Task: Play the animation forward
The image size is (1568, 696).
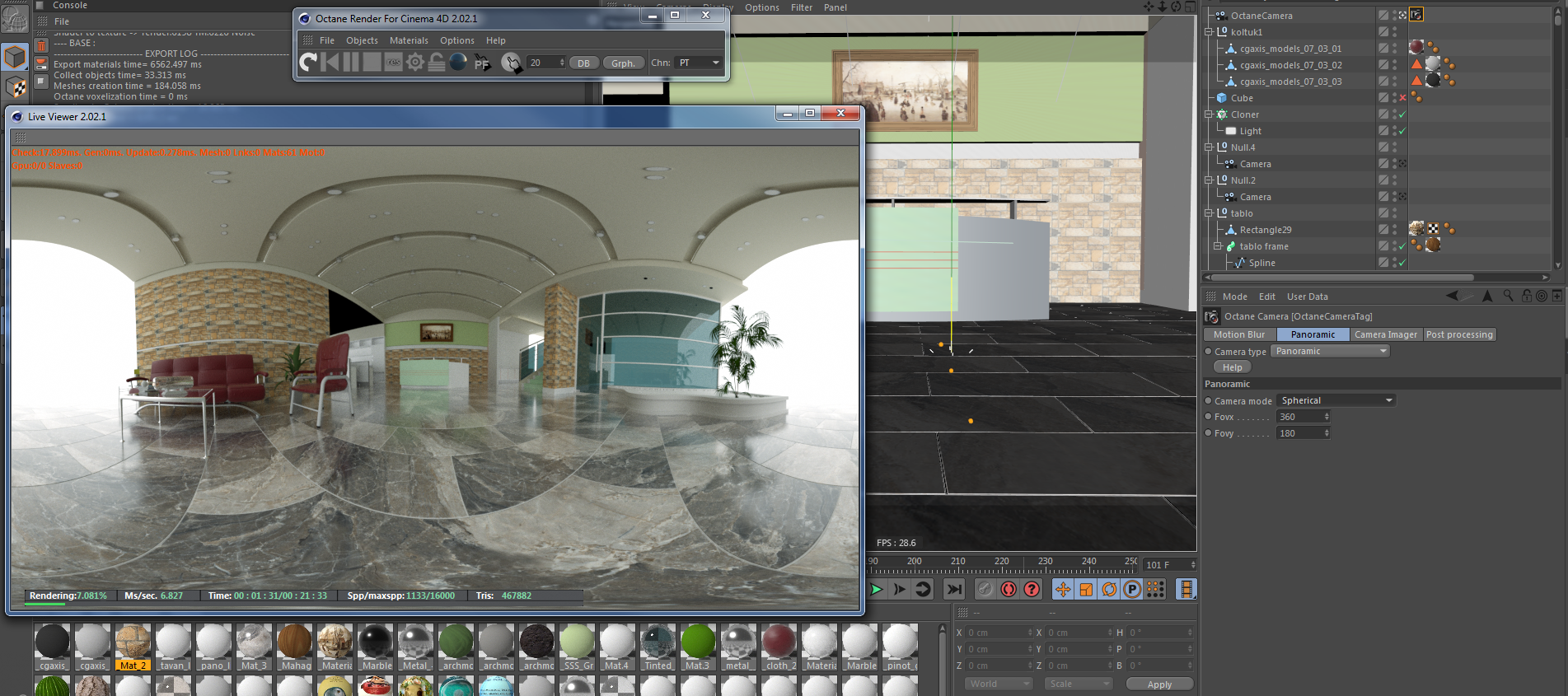Action: tap(877, 589)
